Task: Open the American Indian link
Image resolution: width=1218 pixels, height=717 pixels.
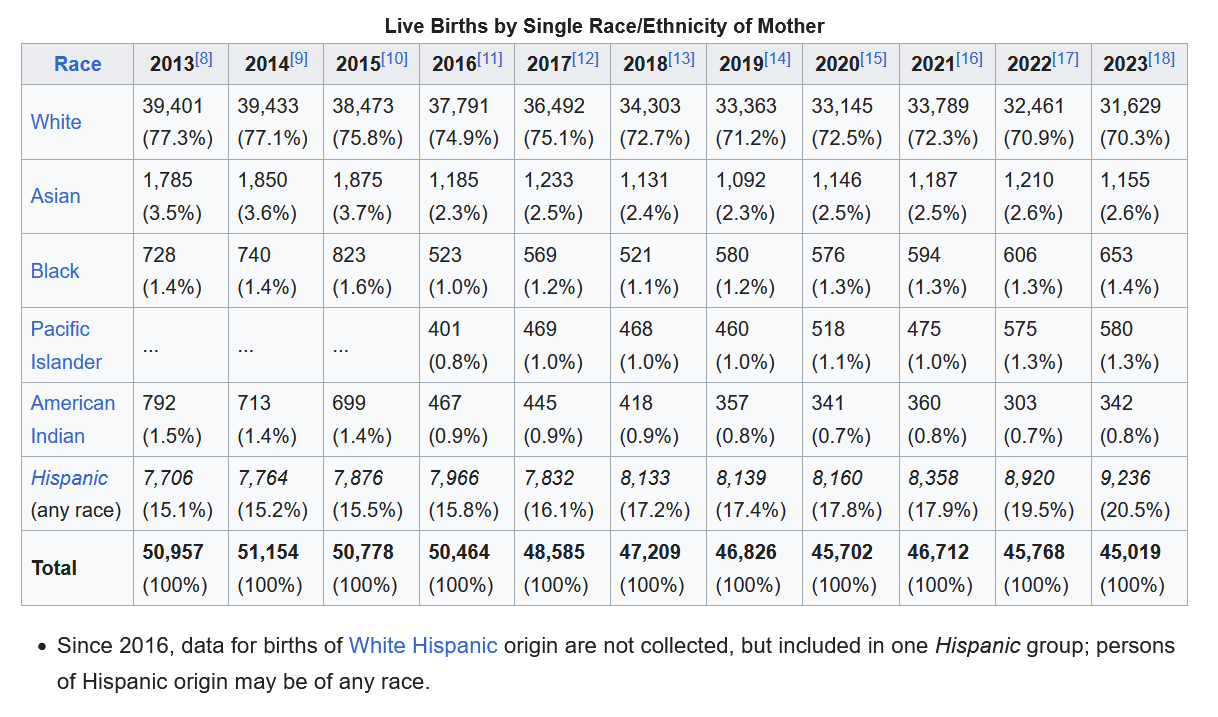Action: (73, 419)
